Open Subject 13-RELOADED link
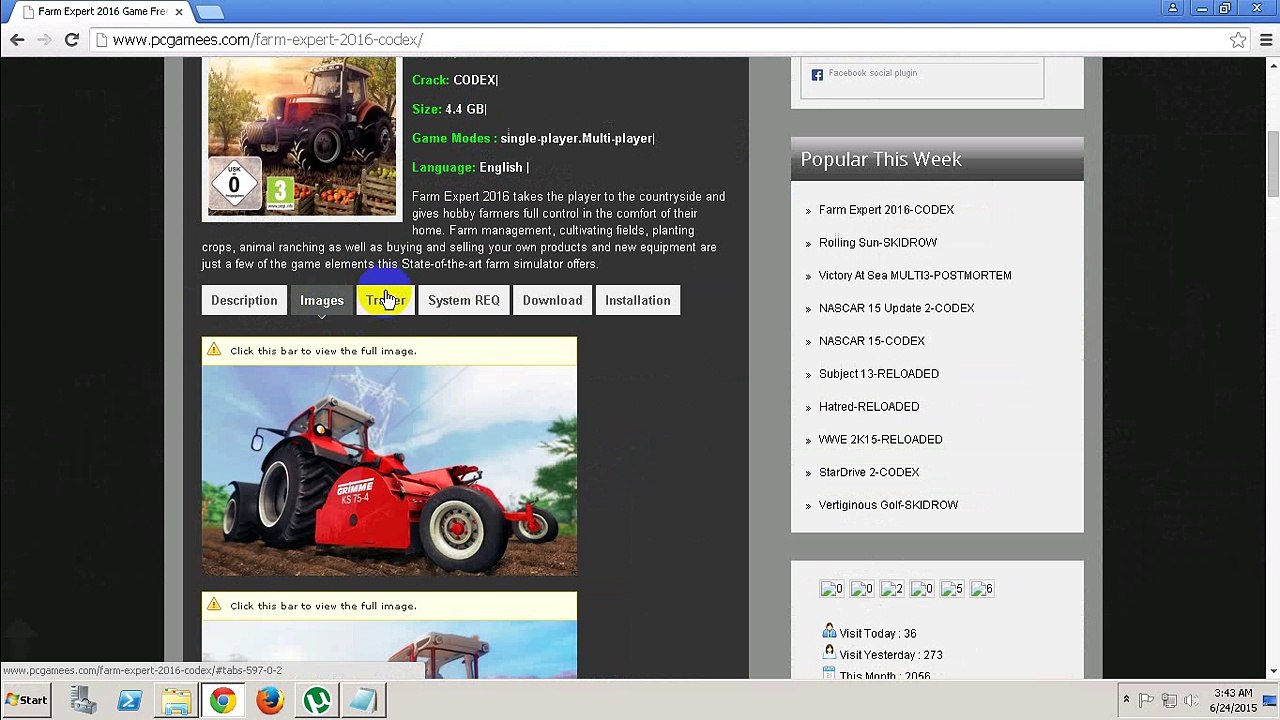1280x720 pixels. pyautogui.click(x=879, y=374)
